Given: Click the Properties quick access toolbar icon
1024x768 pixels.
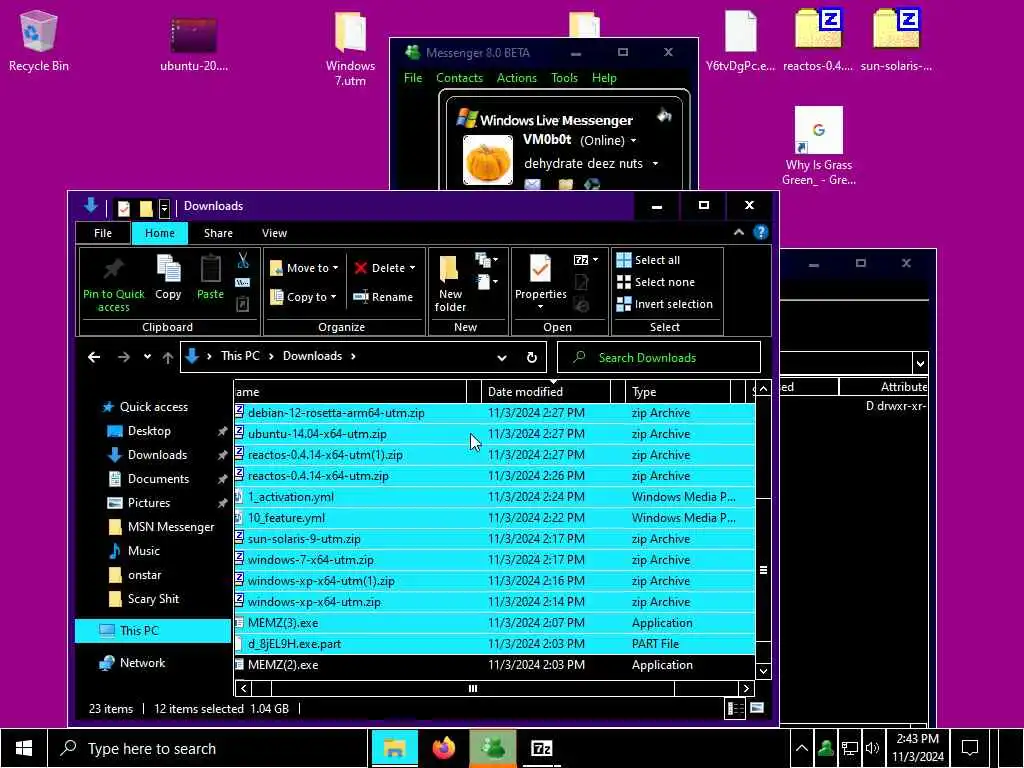Looking at the screenshot, I should point(123,208).
